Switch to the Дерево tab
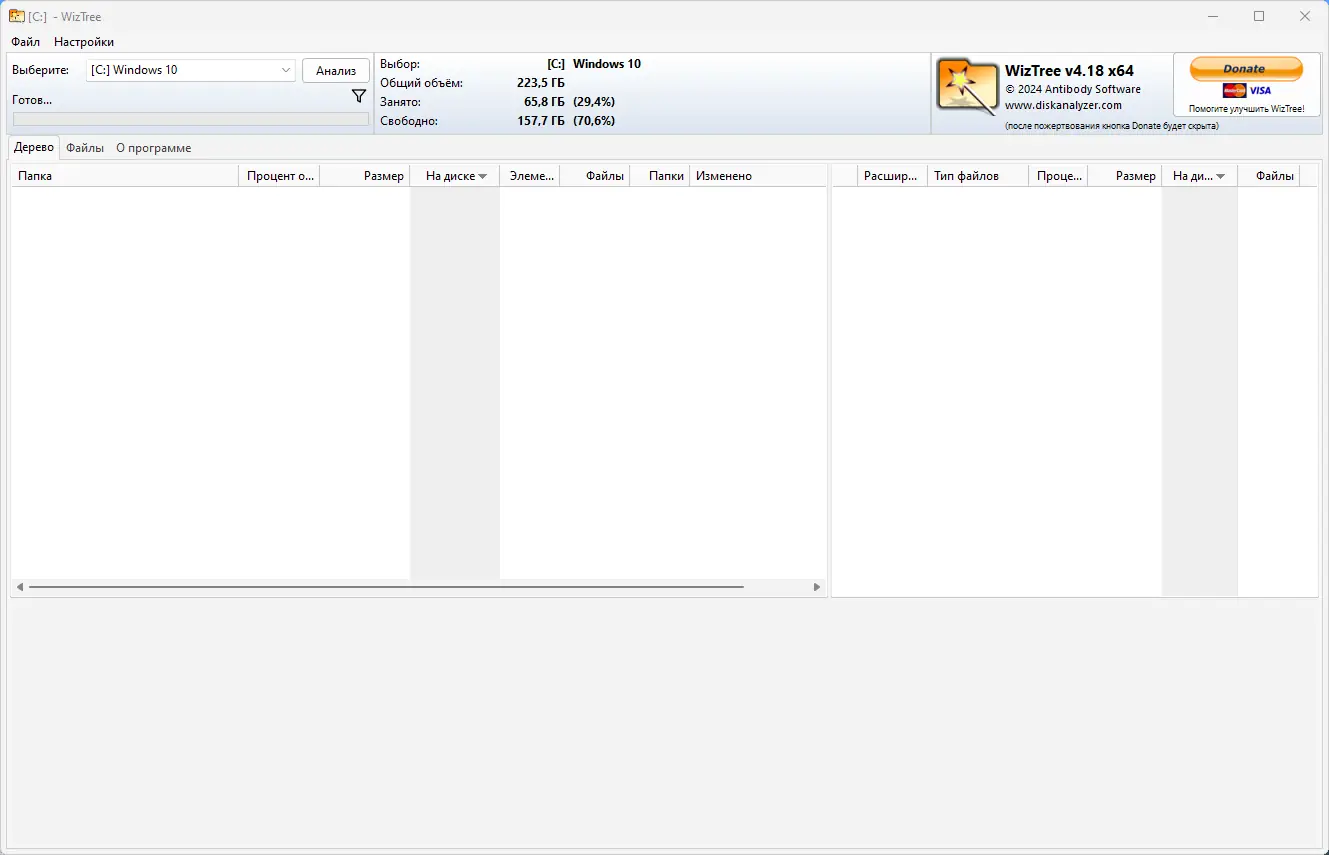Image resolution: width=1329 pixels, height=855 pixels. (34, 147)
